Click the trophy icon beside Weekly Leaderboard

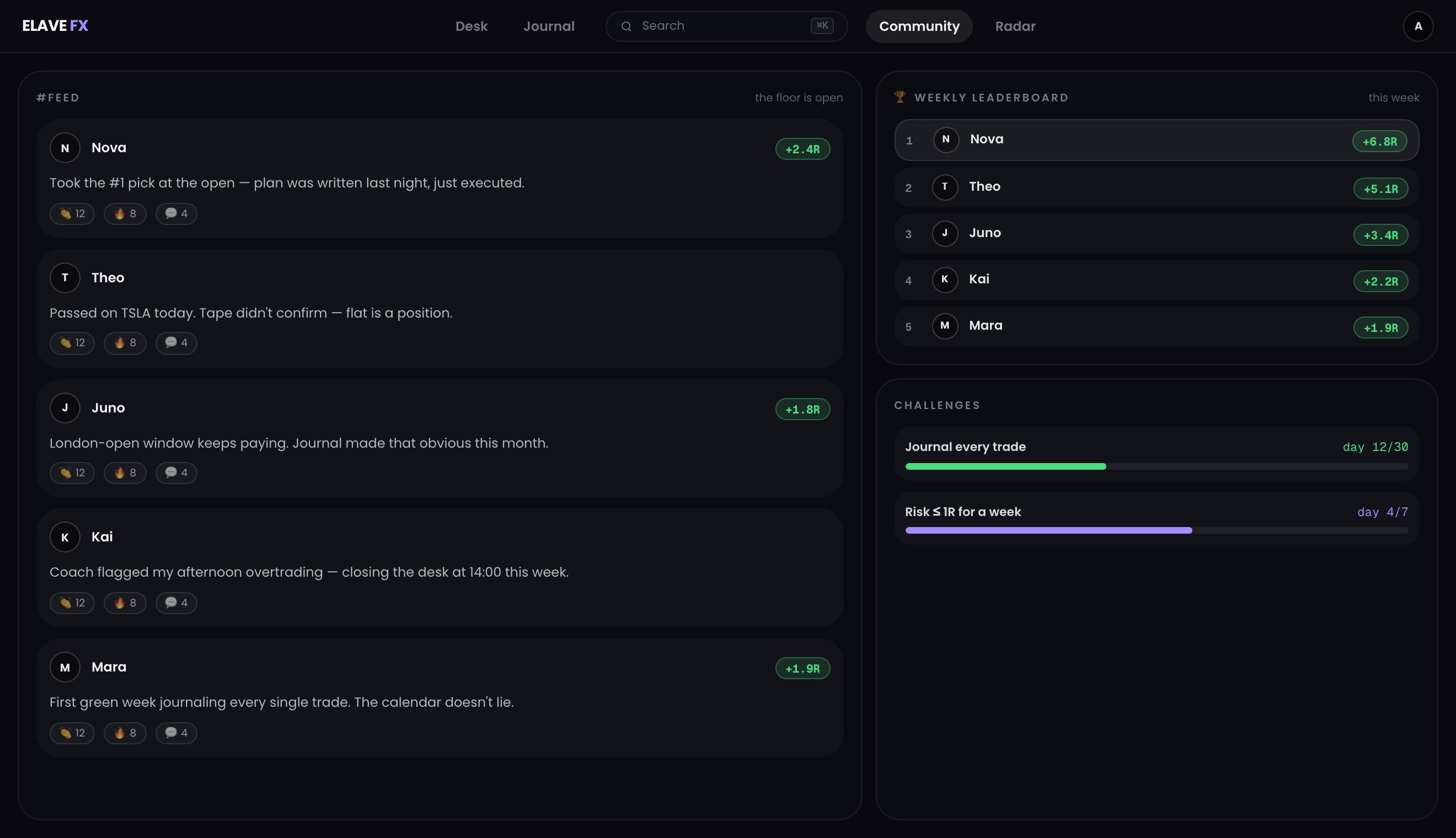[900, 96]
